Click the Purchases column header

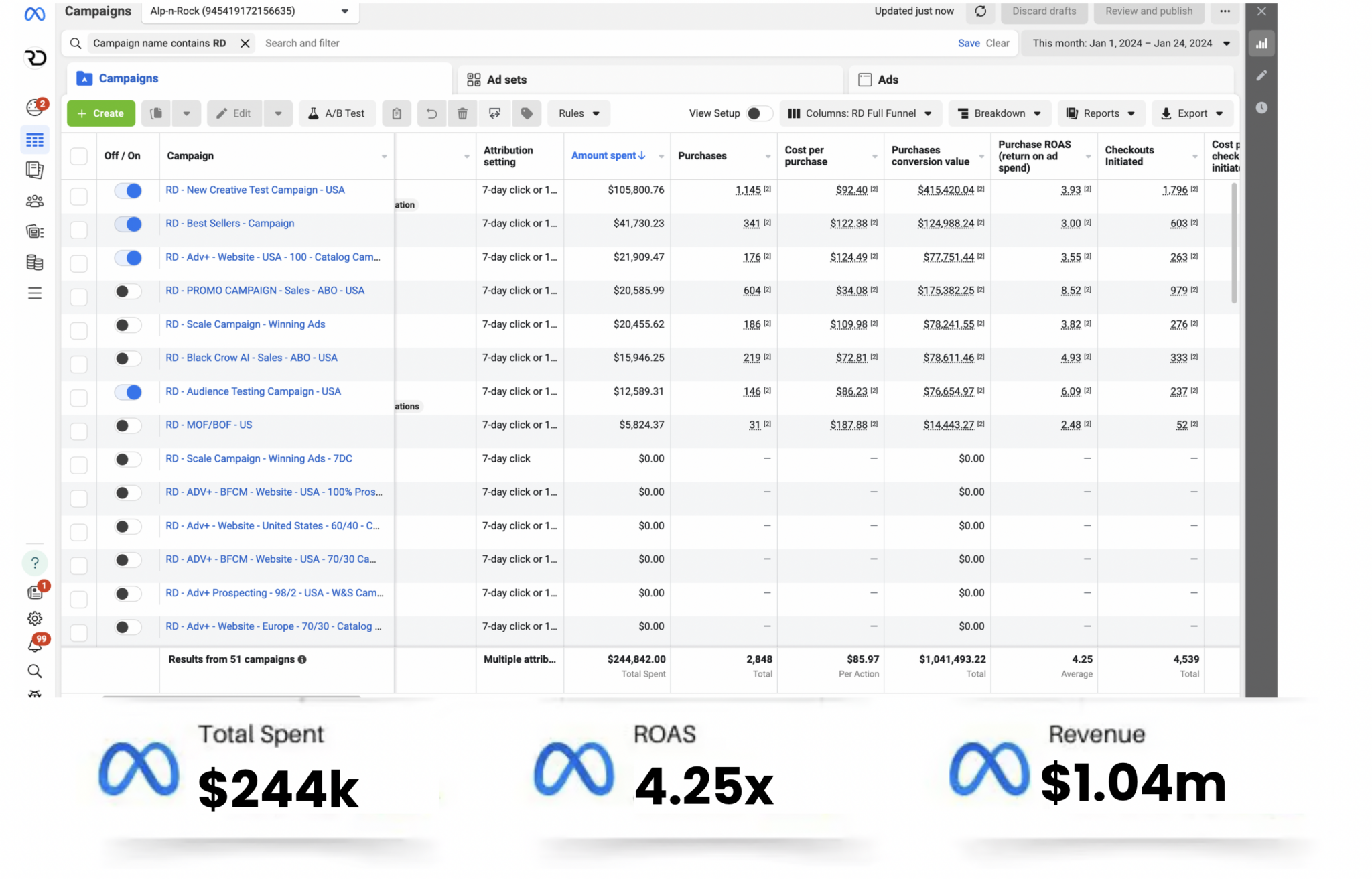(702, 155)
